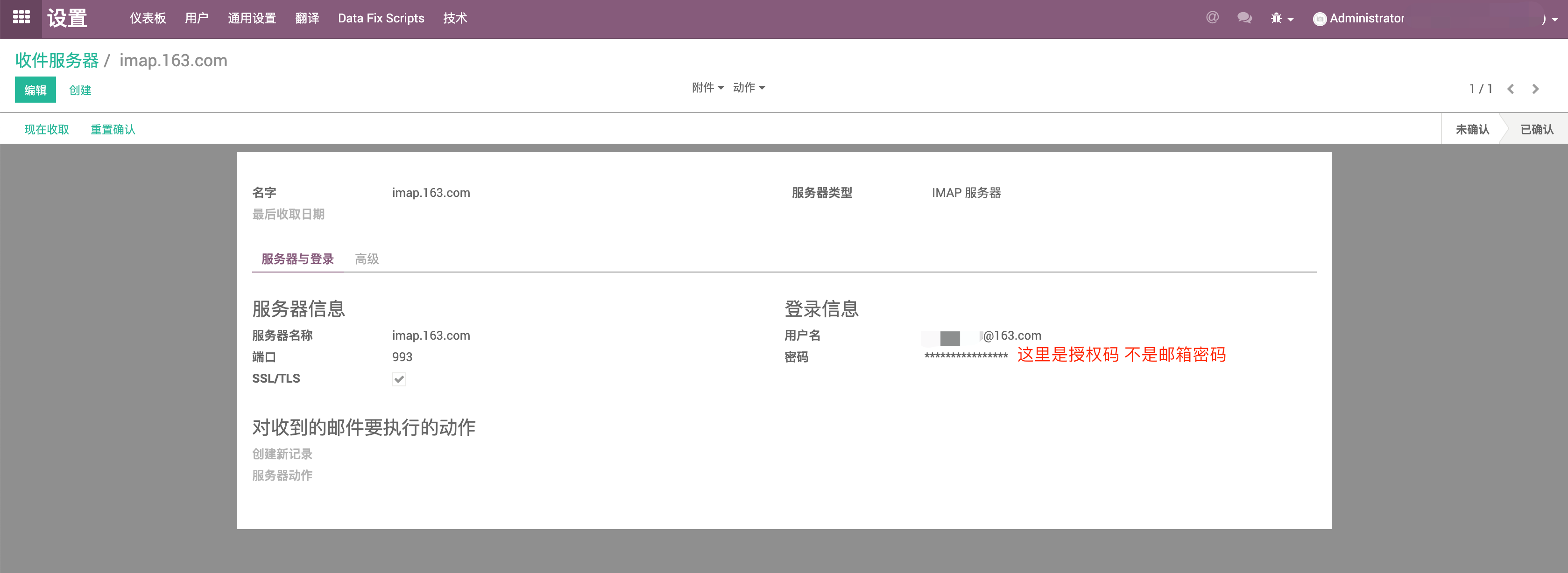Click the 收件服务器 breadcrumb link
Screen dimensions: 1568x573
[x=57, y=60]
